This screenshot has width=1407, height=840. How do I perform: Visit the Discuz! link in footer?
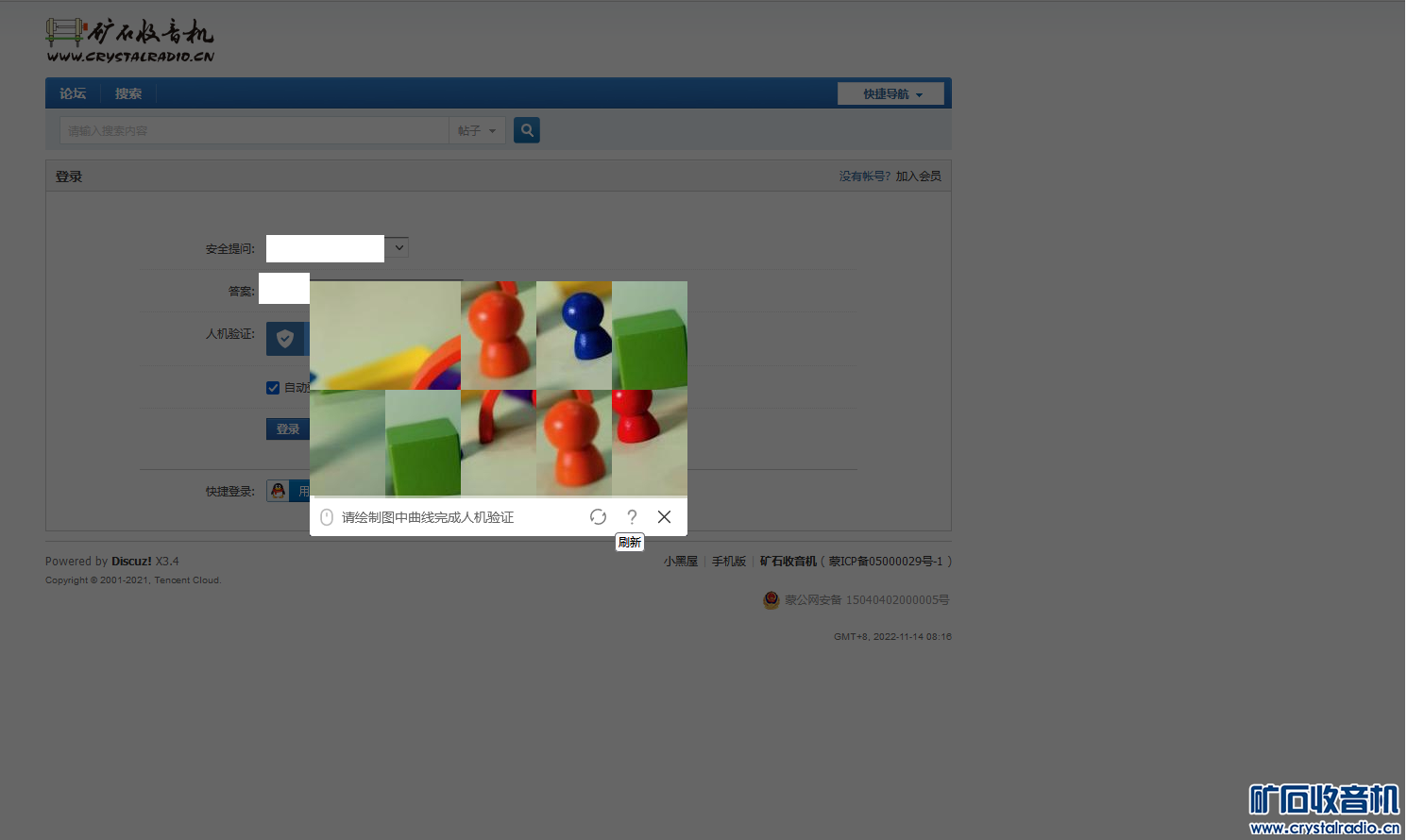click(x=131, y=562)
